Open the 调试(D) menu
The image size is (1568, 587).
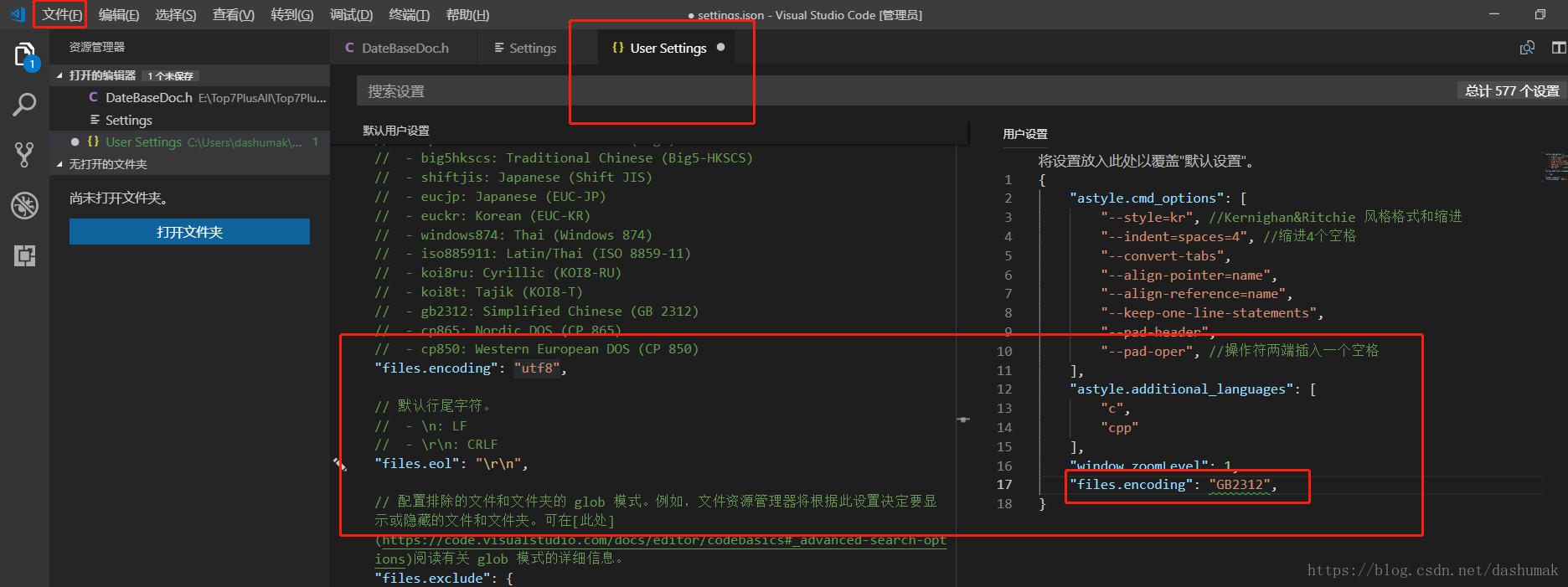pyautogui.click(x=351, y=15)
